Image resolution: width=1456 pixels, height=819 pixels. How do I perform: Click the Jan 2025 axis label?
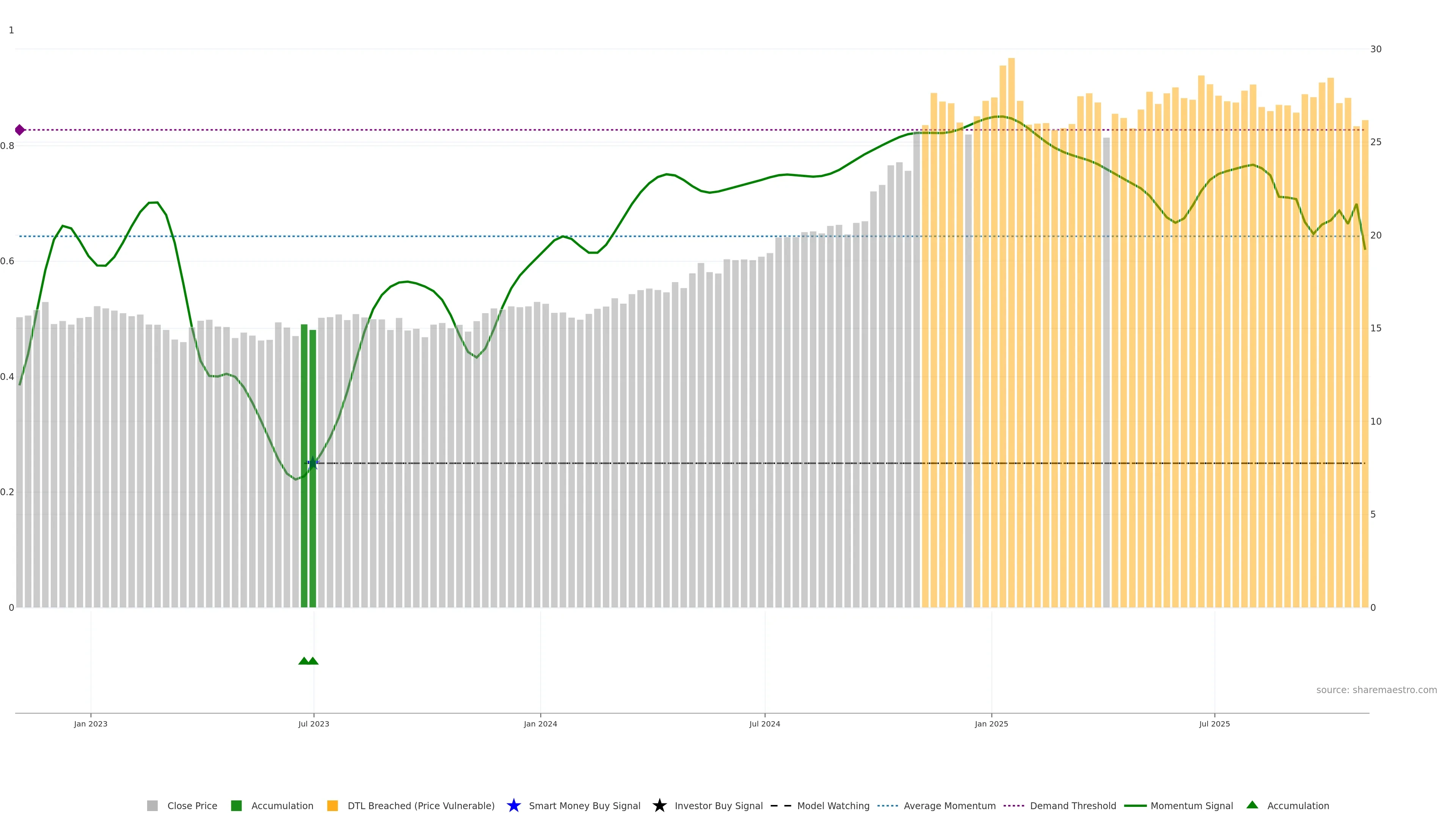pos(992,723)
